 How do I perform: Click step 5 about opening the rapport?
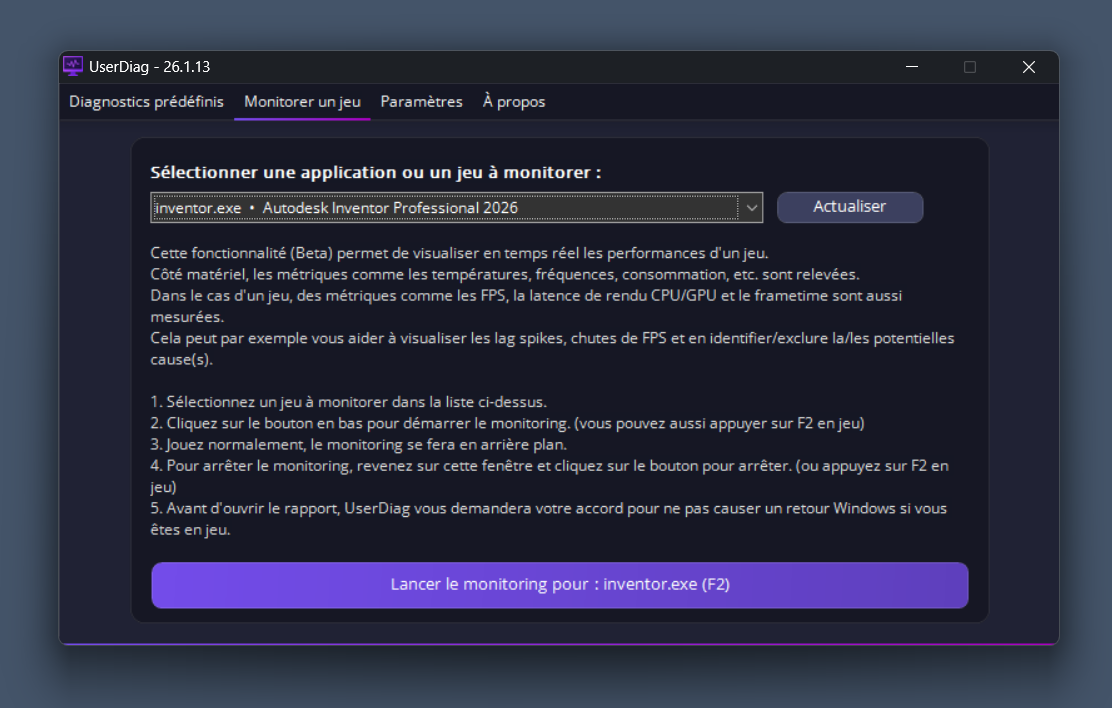tap(548, 508)
